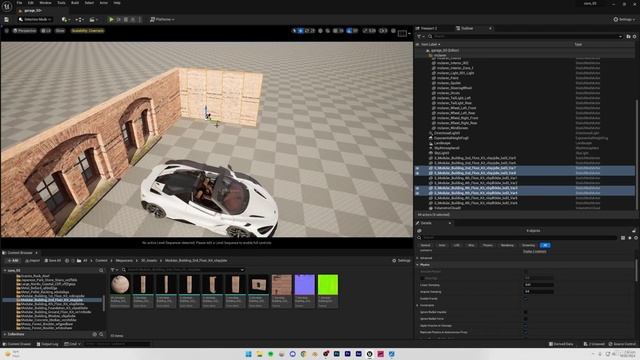Click Save All in the Content Browser

coord(53,260)
